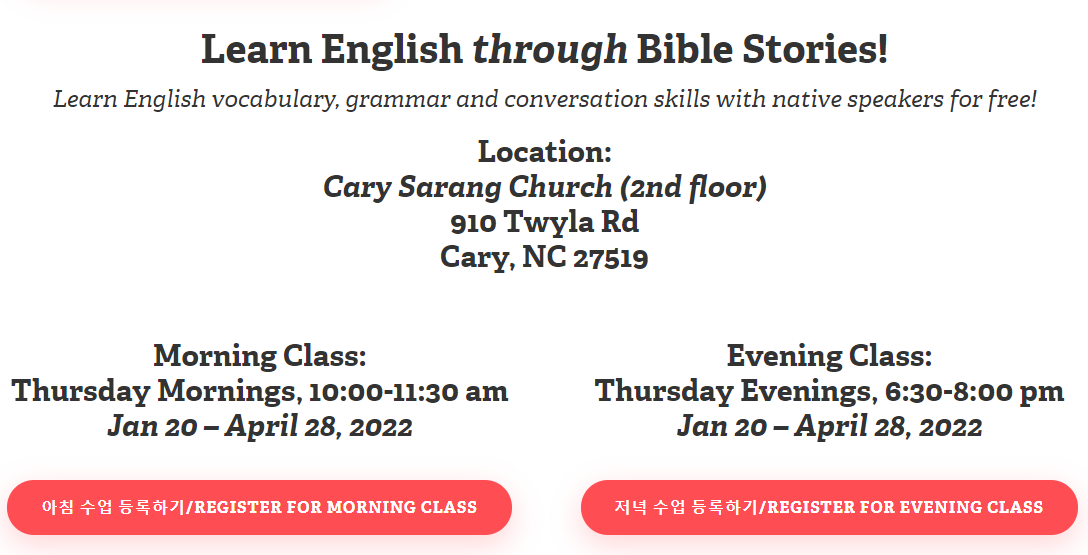Click the Register for Evening Class button
1088x555 pixels.
pos(828,507)
